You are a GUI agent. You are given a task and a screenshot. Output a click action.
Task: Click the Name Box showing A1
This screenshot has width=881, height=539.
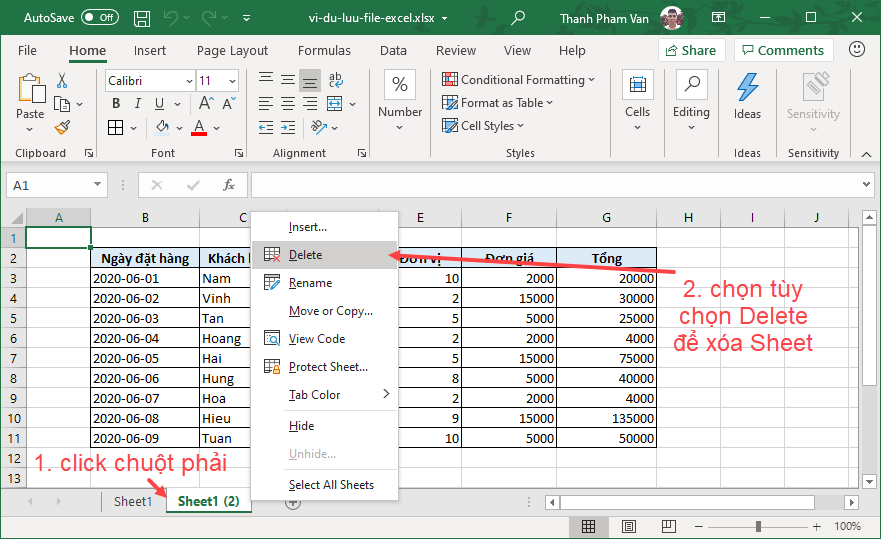[x=56, y=185]
